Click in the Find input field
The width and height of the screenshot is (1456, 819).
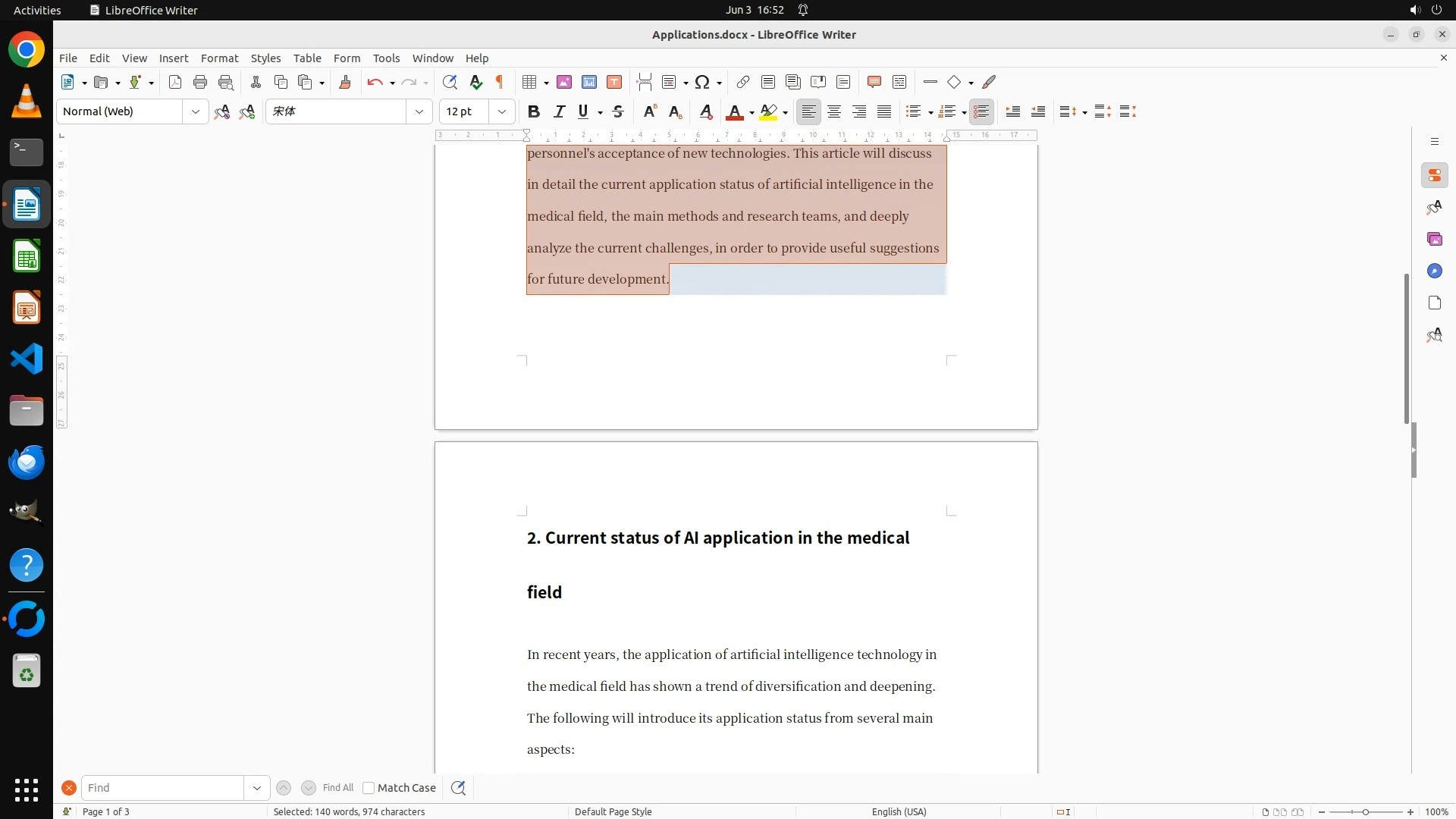[163, 788]
